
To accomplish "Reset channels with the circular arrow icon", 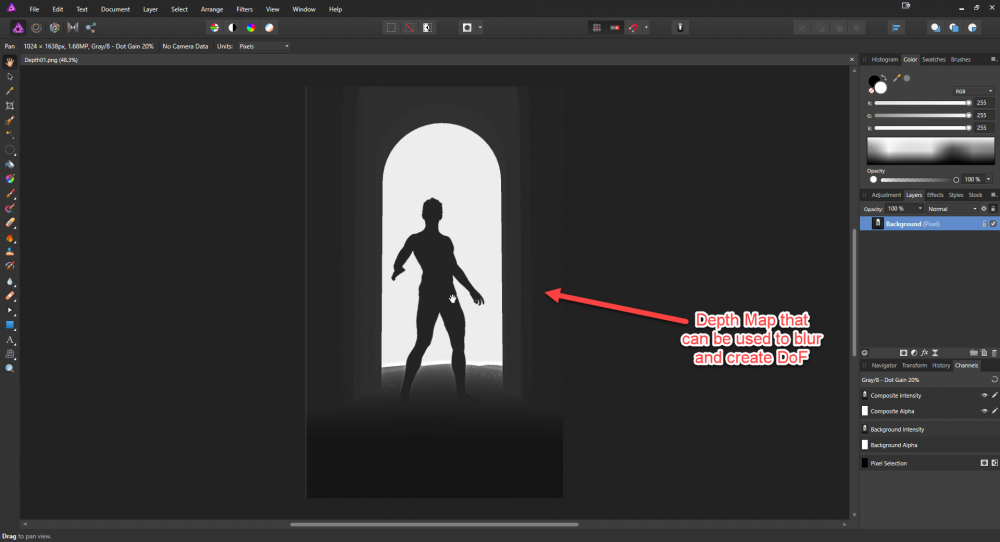I will pyautogui.click(x=994, y=379).
